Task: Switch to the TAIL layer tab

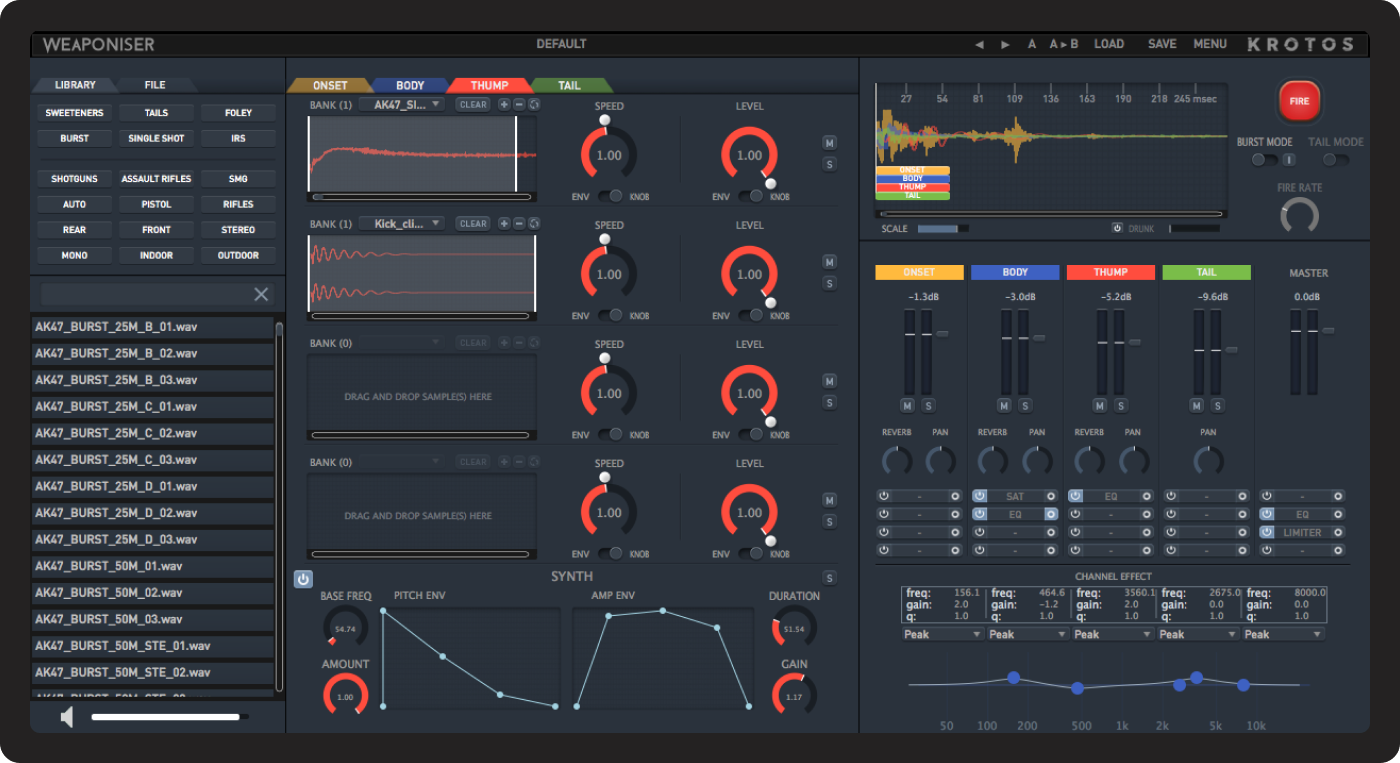Action: pyautogui.click(x=569, y=86)
